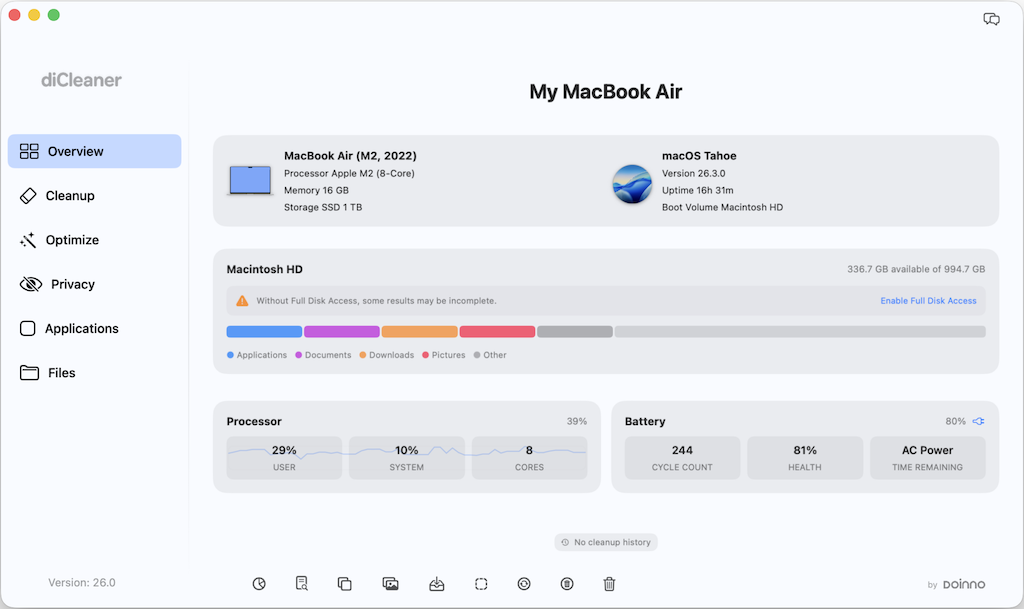1024x609 pixels.
Task: Open the Files section in sidebar
Action: click(x=61, y=373)
